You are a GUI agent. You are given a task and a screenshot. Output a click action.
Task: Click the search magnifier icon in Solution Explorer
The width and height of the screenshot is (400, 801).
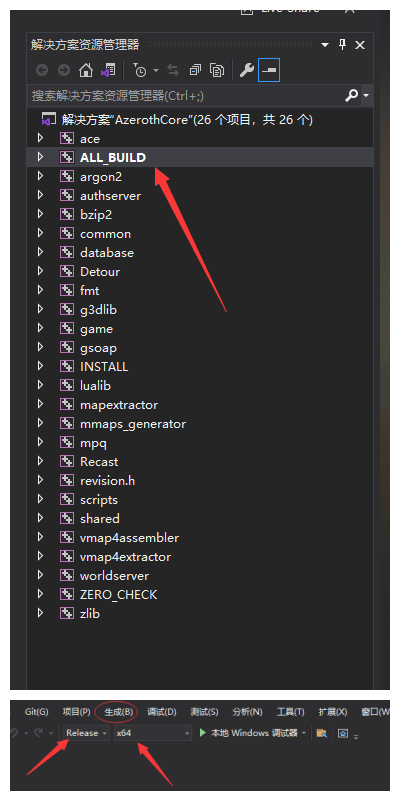(x=351, y=96)
